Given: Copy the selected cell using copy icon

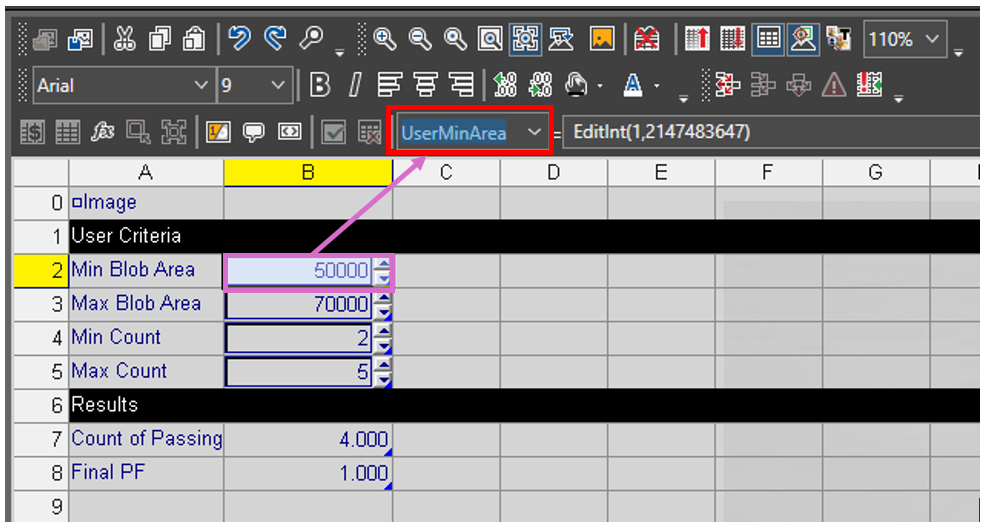Looking at the screenshot, I should coord(160,40).
